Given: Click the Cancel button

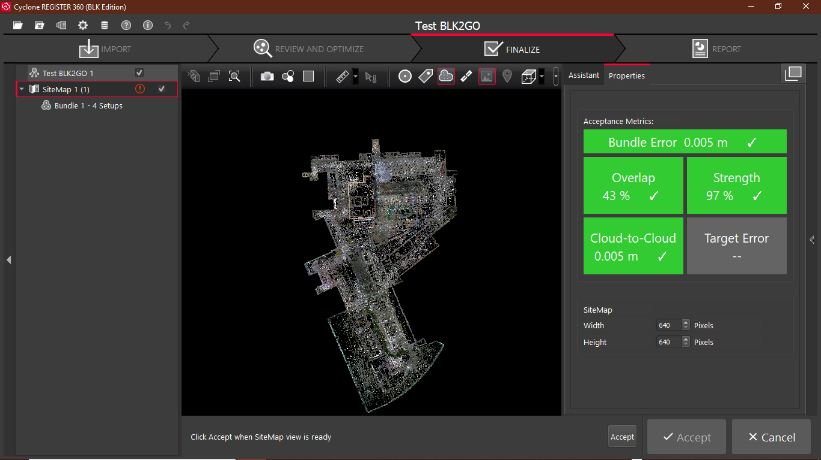Looking at the screenshot, I should pos(771,437).
